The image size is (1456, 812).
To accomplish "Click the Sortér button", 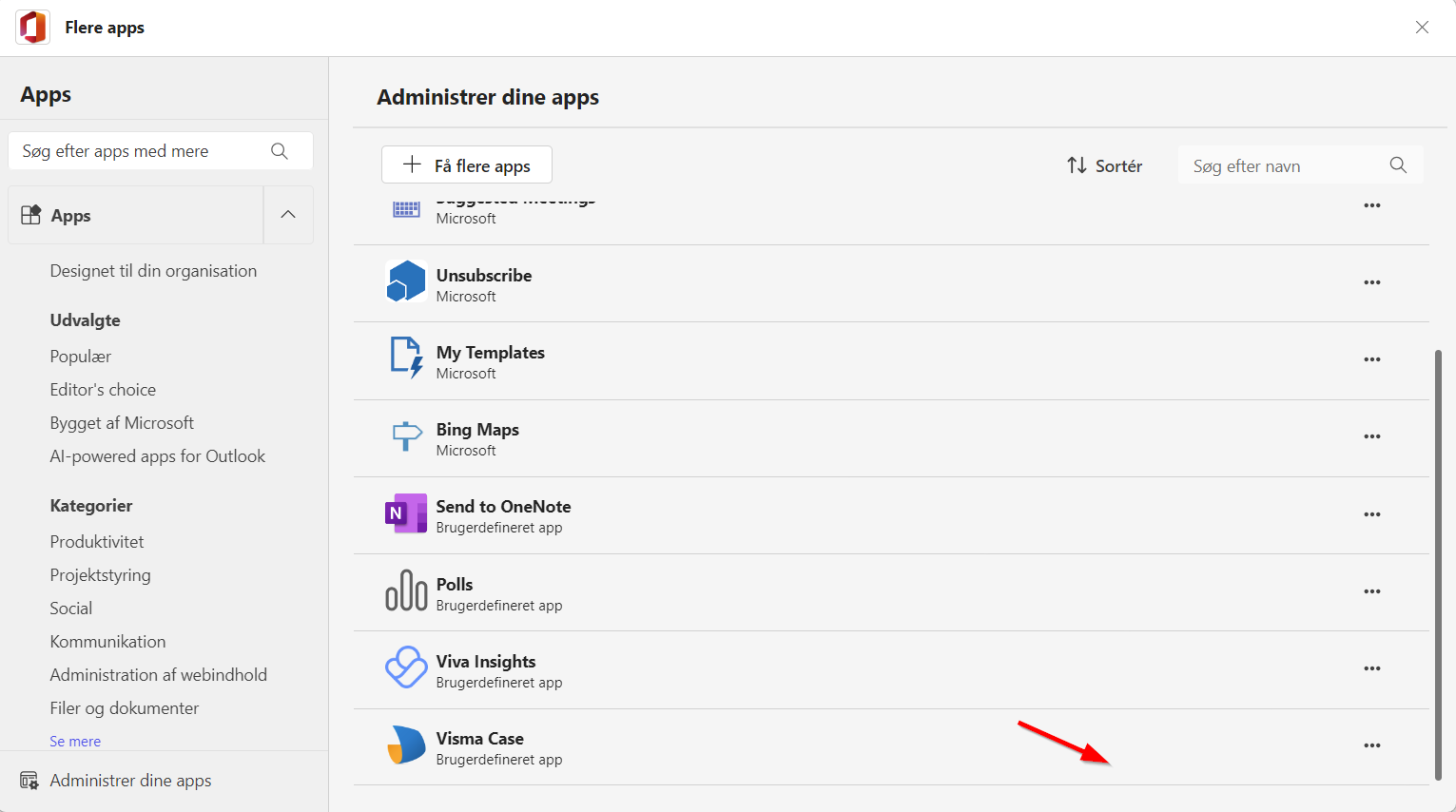I will pos(1104,165).
